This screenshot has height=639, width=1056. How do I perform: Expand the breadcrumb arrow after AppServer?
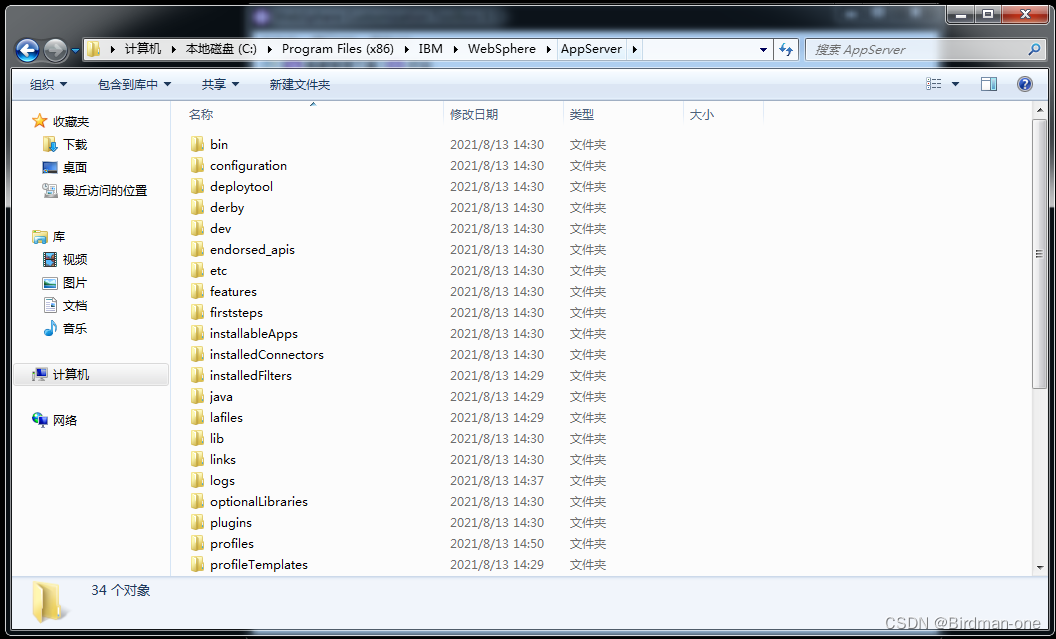pyautogui.click(x=634, y=49)
